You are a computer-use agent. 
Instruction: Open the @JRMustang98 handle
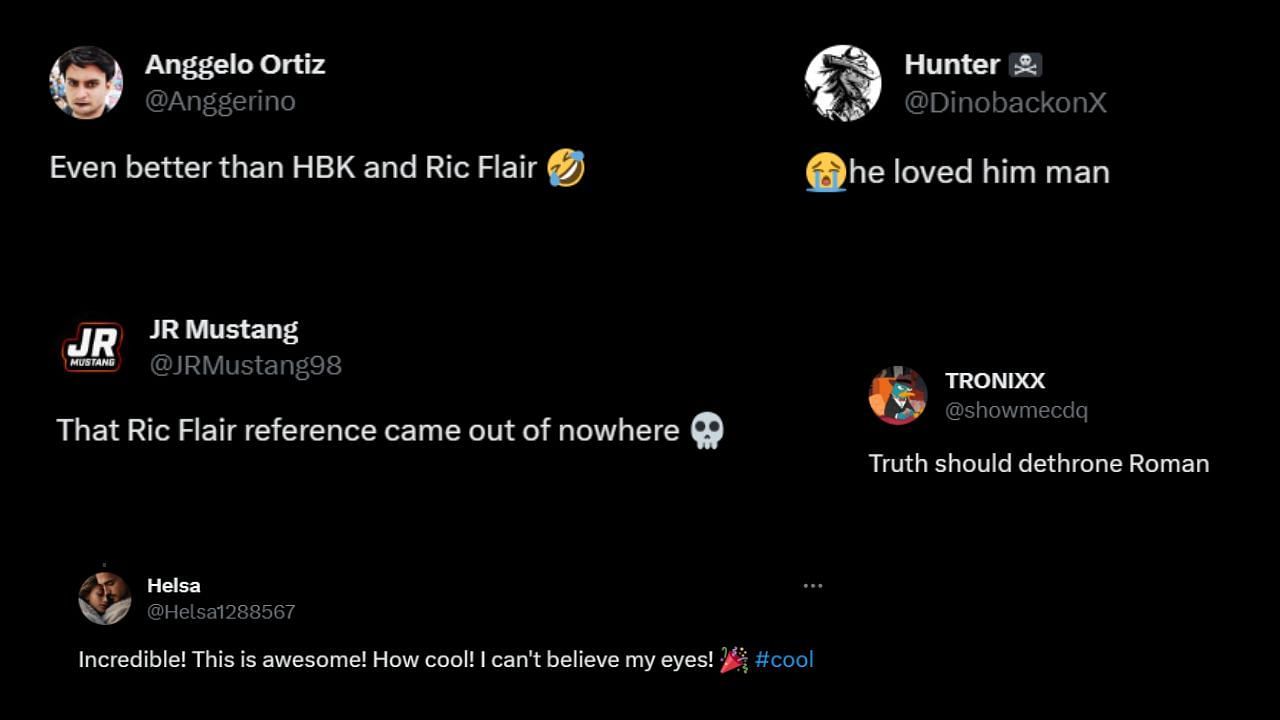pyautogui.click(x=245, y=366)
